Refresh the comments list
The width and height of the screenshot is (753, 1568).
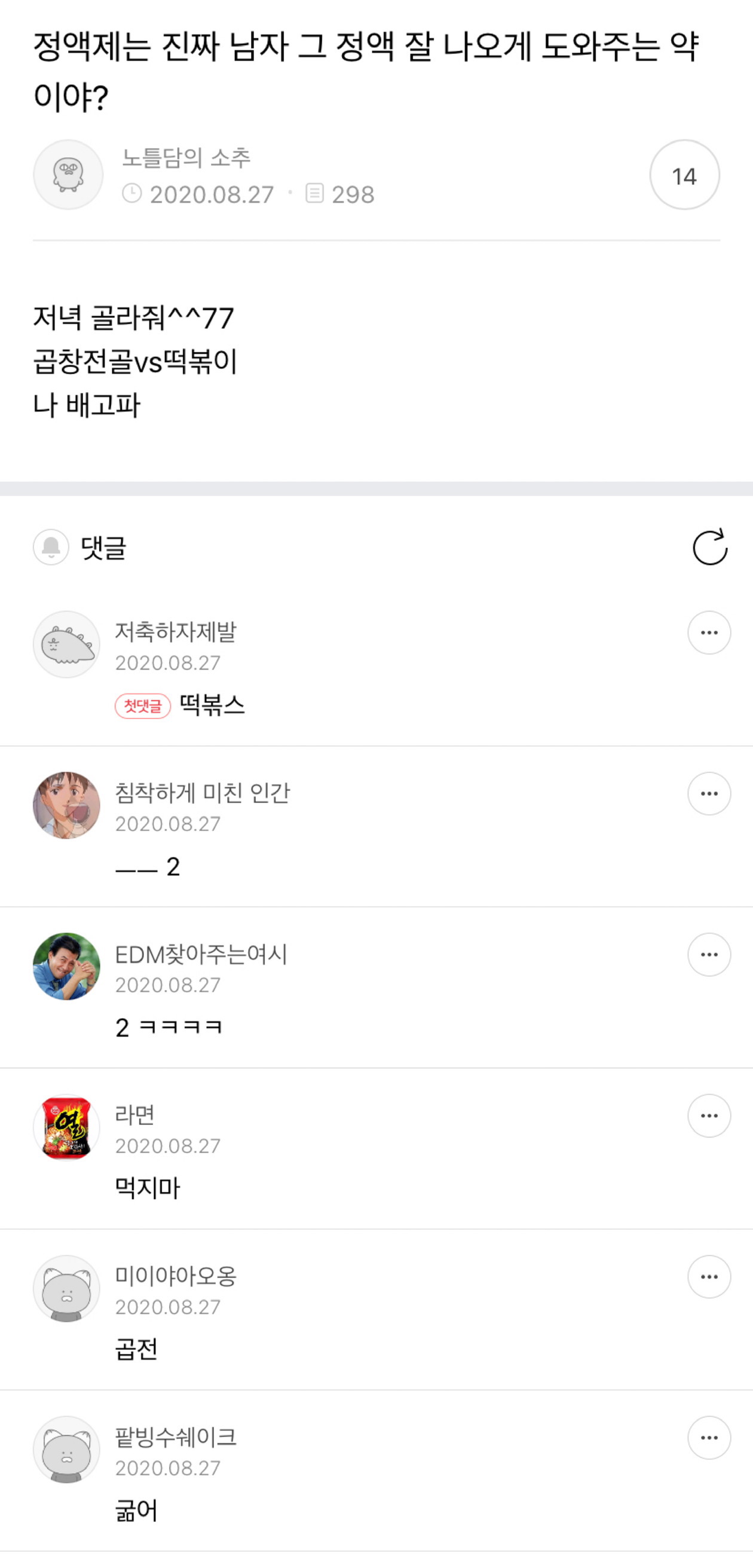coord(710,547)
